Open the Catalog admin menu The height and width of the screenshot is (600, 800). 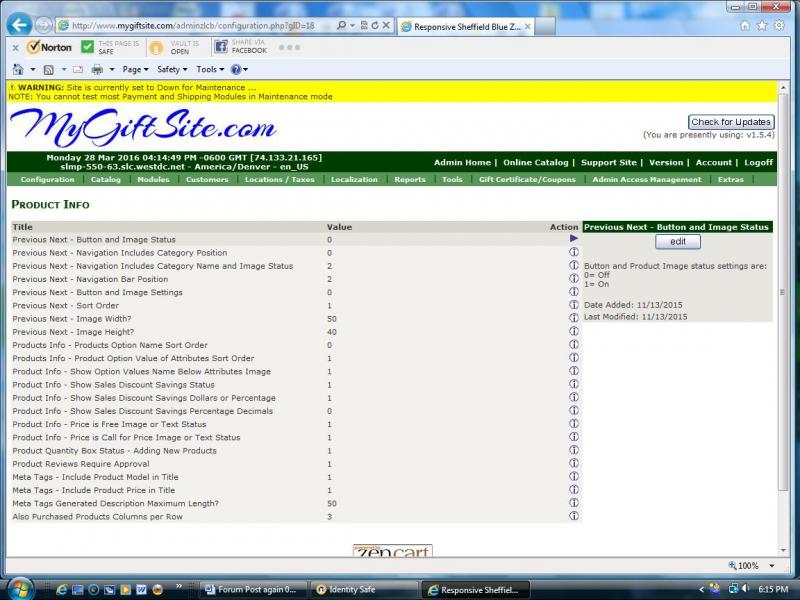pos(106,180)
